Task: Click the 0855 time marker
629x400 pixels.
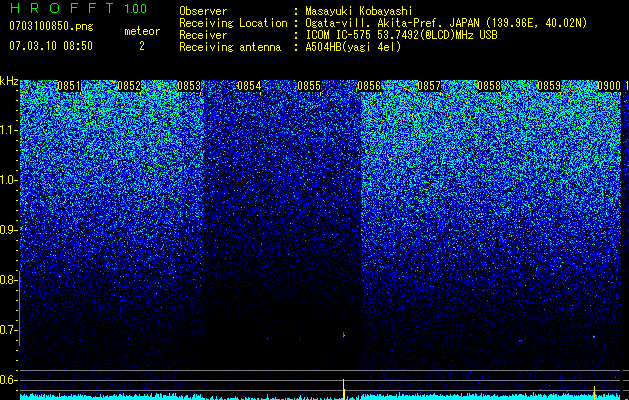Action: click(309, 86)
